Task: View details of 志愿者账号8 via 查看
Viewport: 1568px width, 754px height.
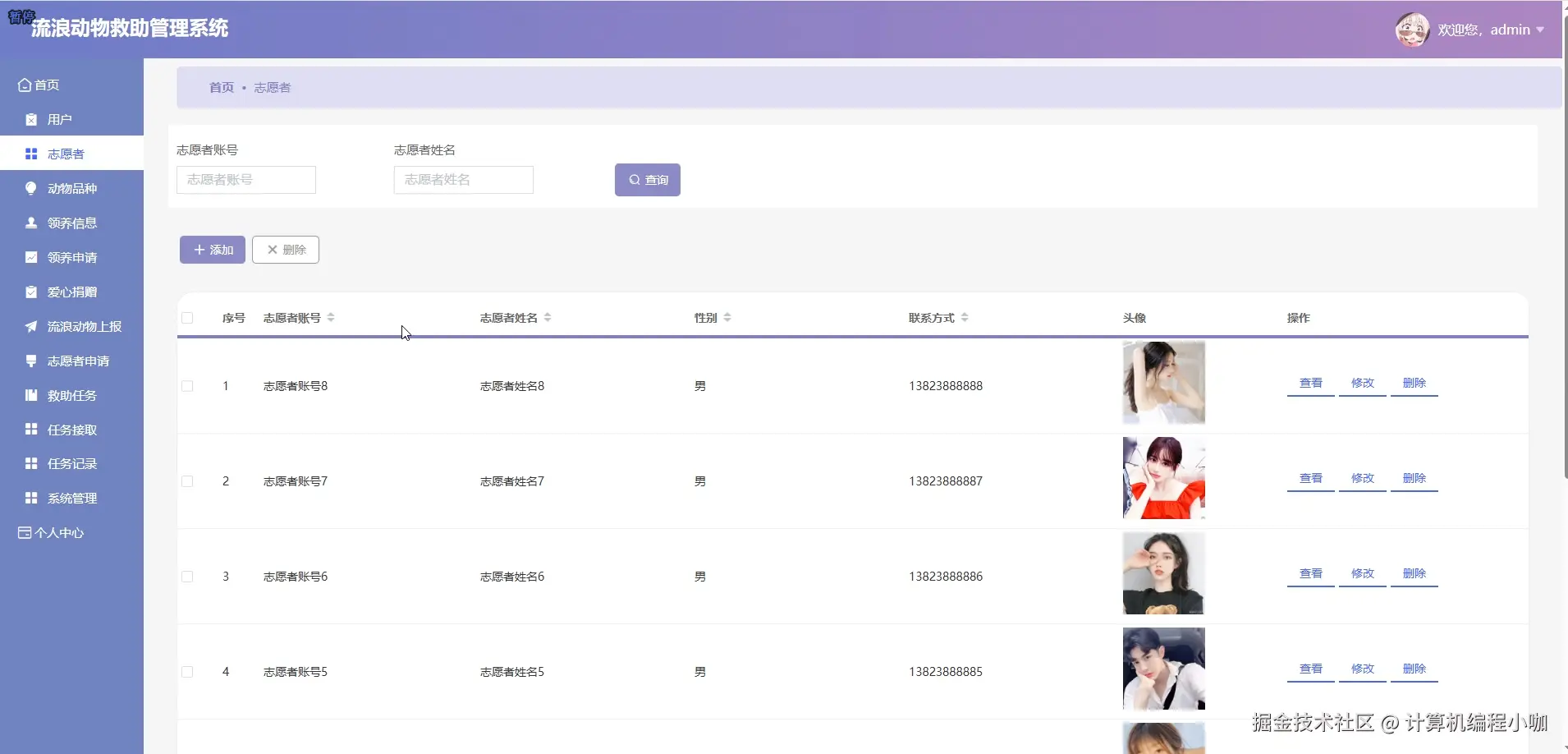Action: pyautogui.click(x=1311, y=384)
